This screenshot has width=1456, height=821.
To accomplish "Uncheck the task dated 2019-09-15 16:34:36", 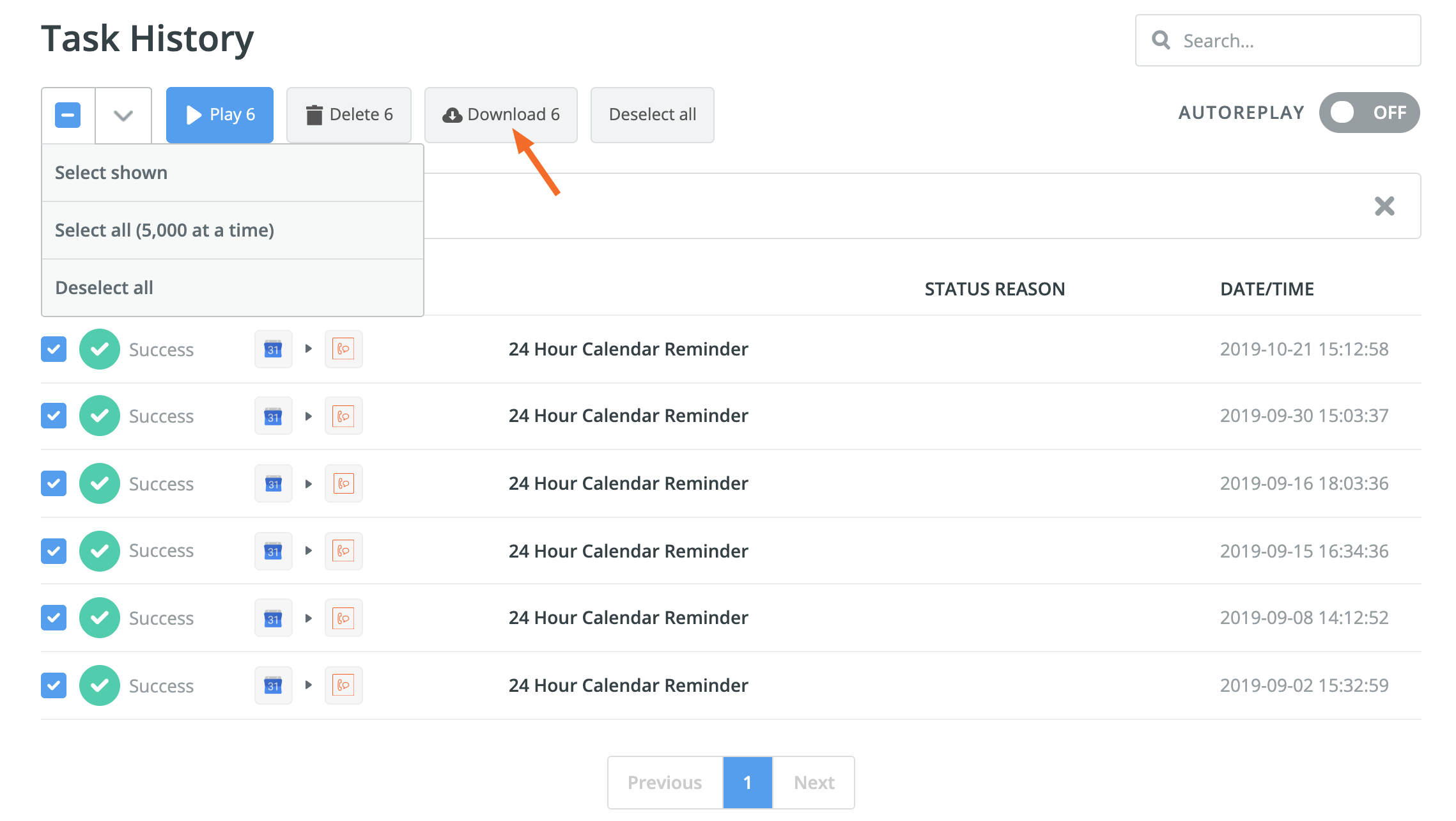I will tap(54, 551).
